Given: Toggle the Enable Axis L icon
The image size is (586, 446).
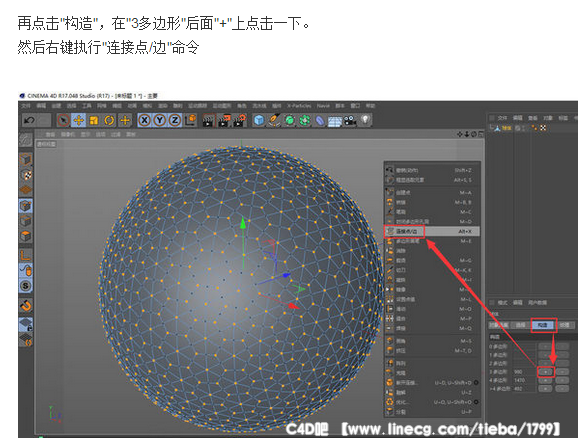Looking at the screenshot, I should click(x=26, y=256).
